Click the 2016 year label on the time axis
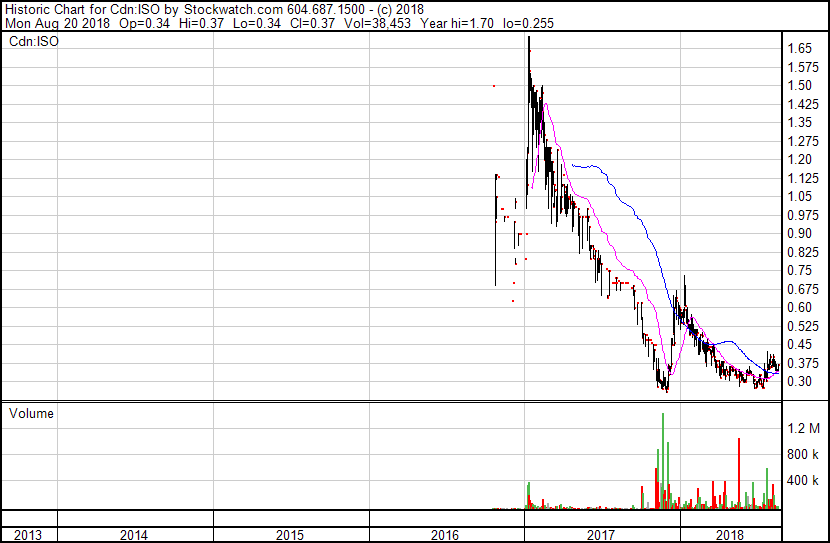Image resolution: width=830 pixels, height=543 pixels. tap(445, 535)
